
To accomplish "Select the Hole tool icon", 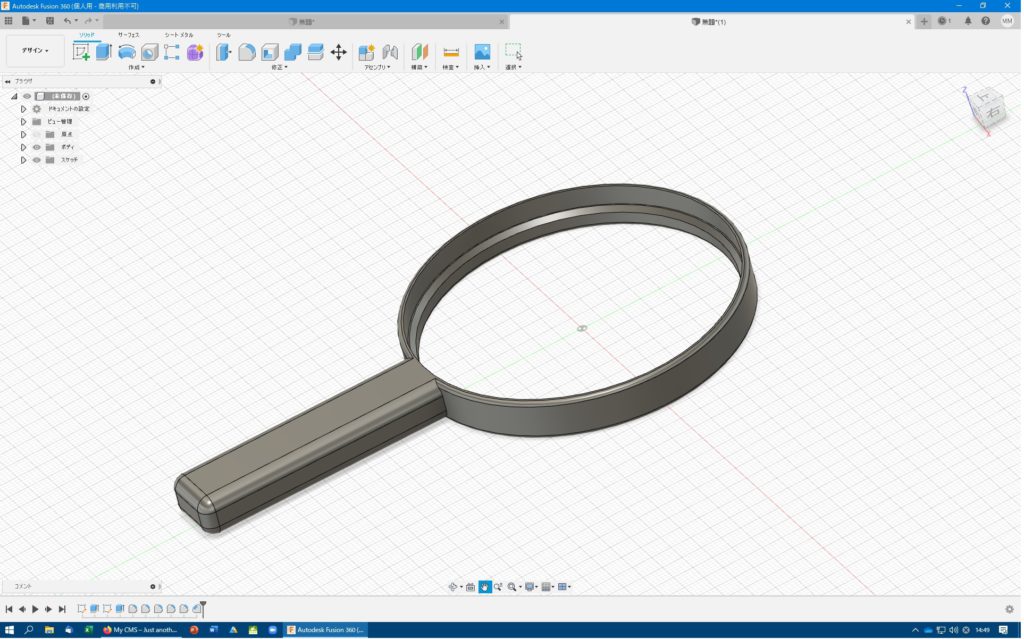I will tap(150, 52).
